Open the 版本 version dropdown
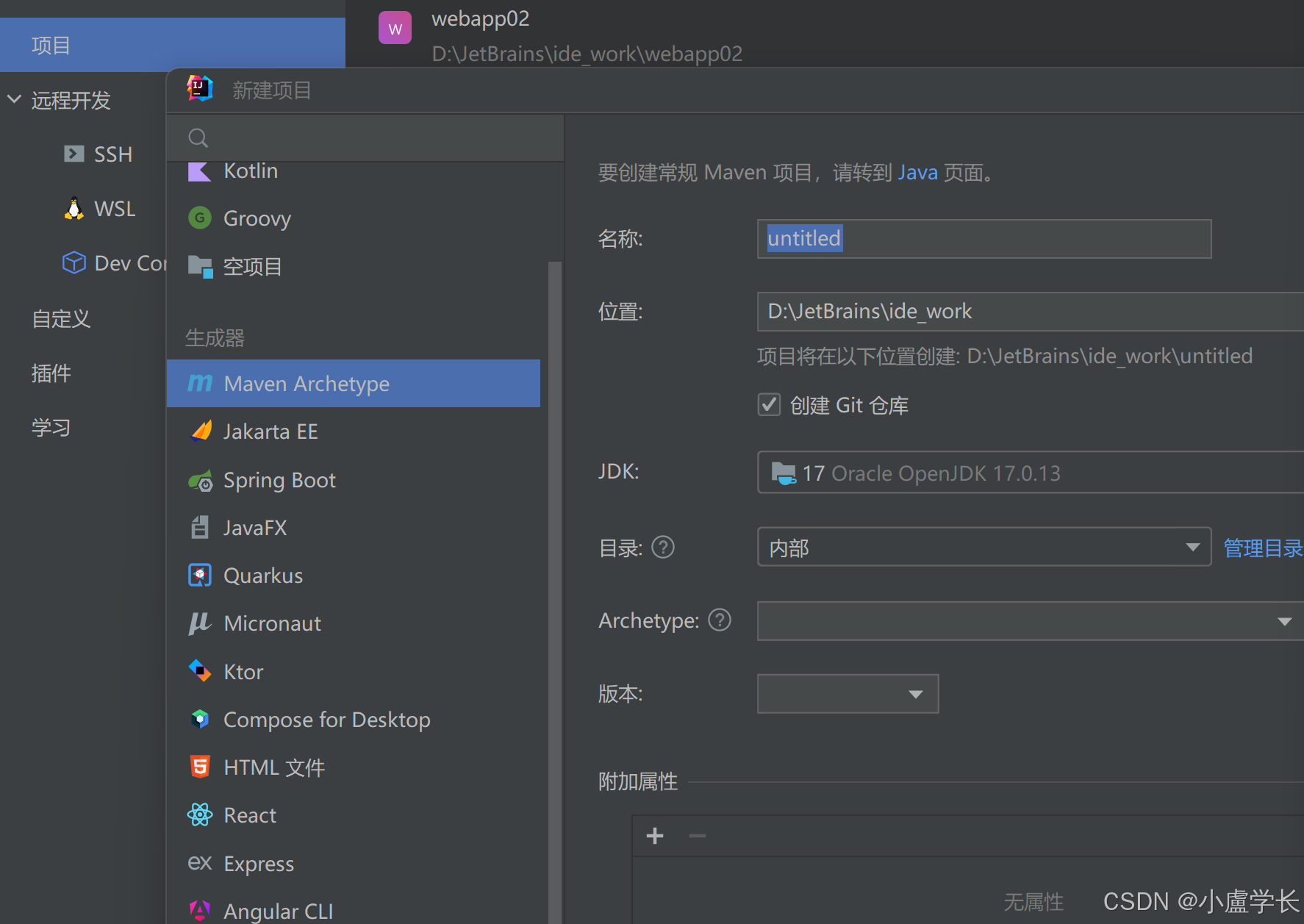This screenshot has width=1304, height=924. pyautogui.click(x=848, y=693)
